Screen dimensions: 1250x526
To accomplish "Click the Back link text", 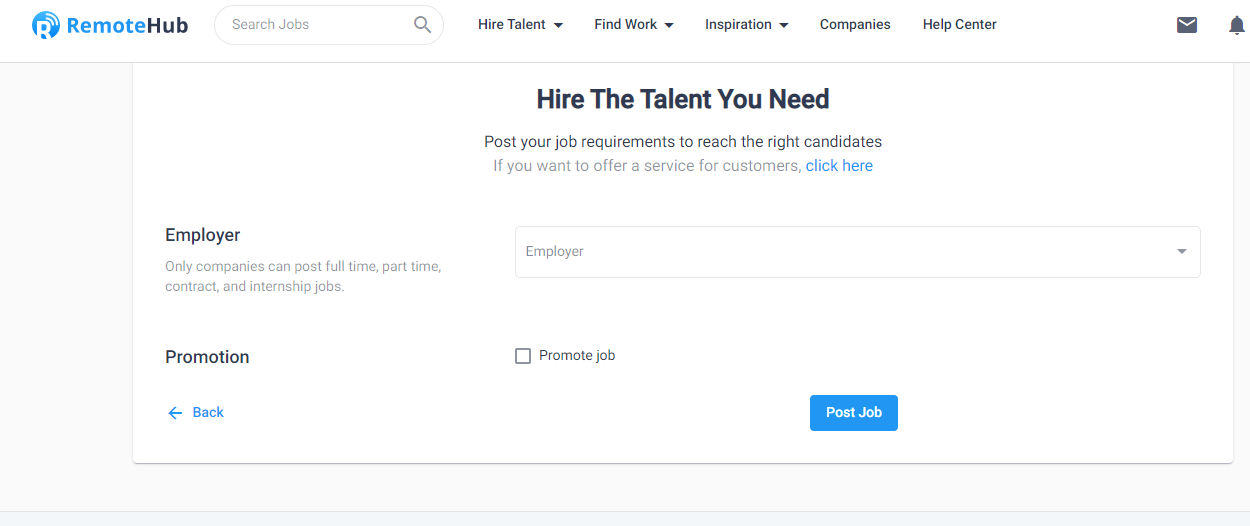I will coord(208,413).
